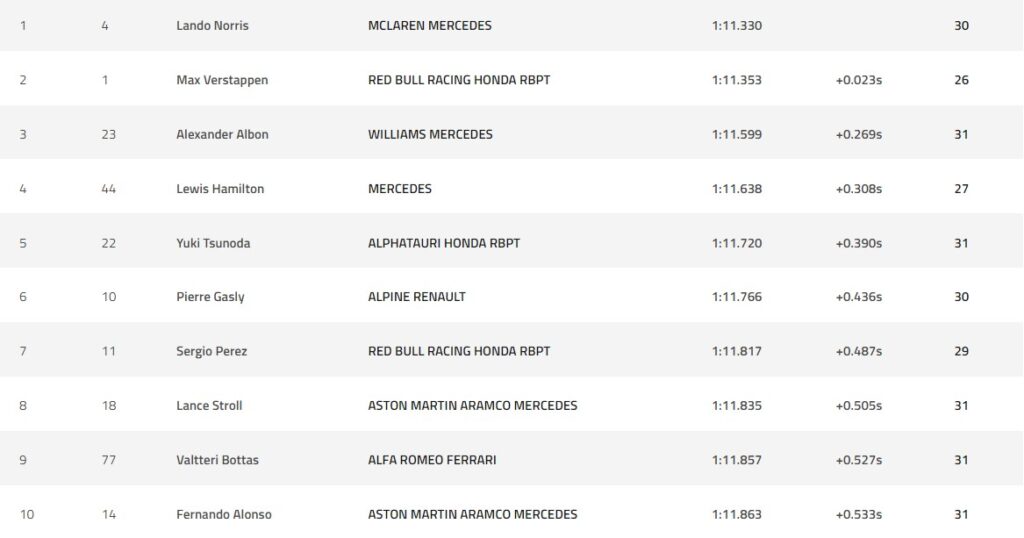Select Max Verstappen's name
Viewport: 1024px width, 538px height.
point(222,80)
